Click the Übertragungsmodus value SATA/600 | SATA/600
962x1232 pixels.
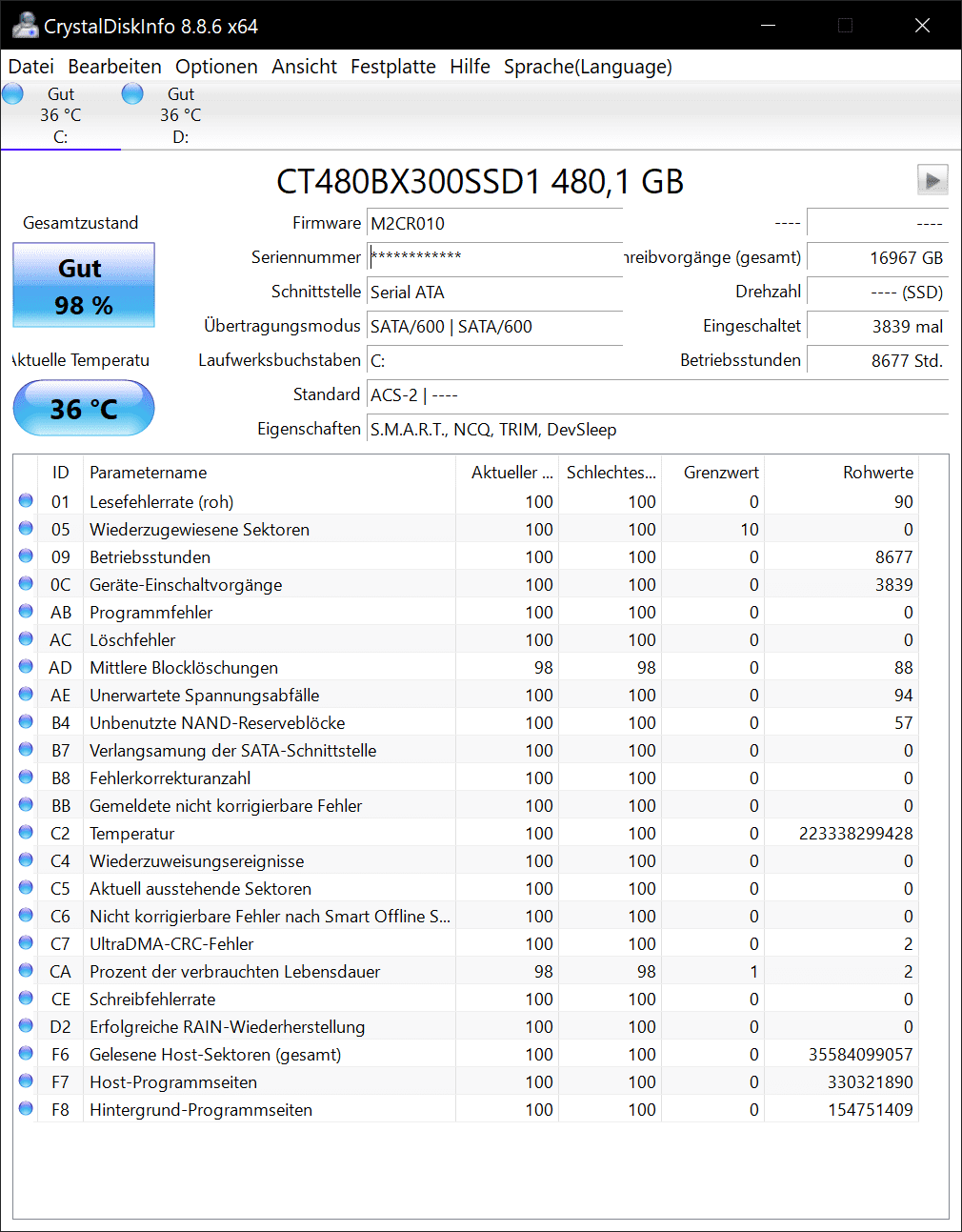pos(494,326)
